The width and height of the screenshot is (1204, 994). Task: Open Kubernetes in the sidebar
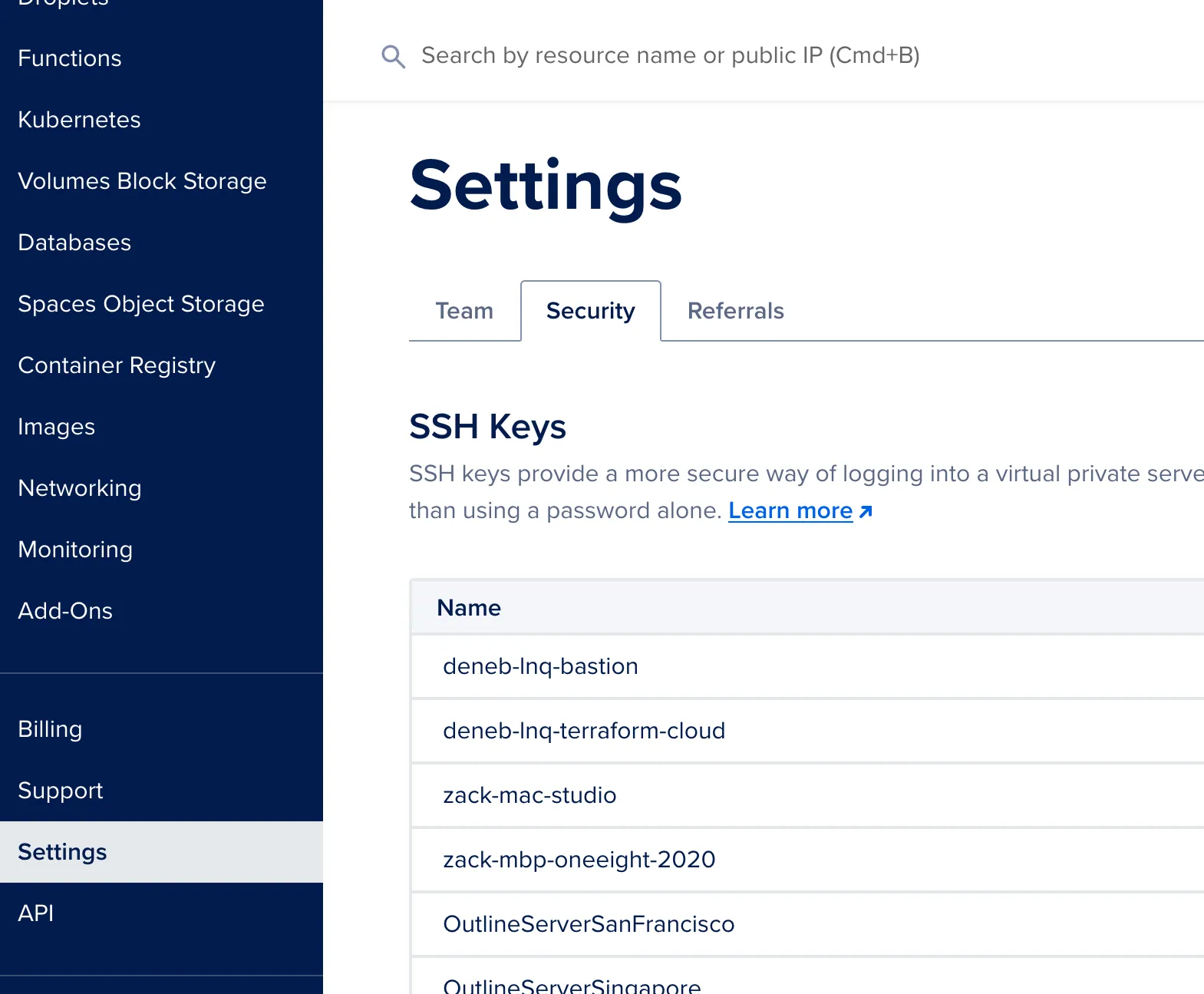pyautogui.click(x=79, y=120)
